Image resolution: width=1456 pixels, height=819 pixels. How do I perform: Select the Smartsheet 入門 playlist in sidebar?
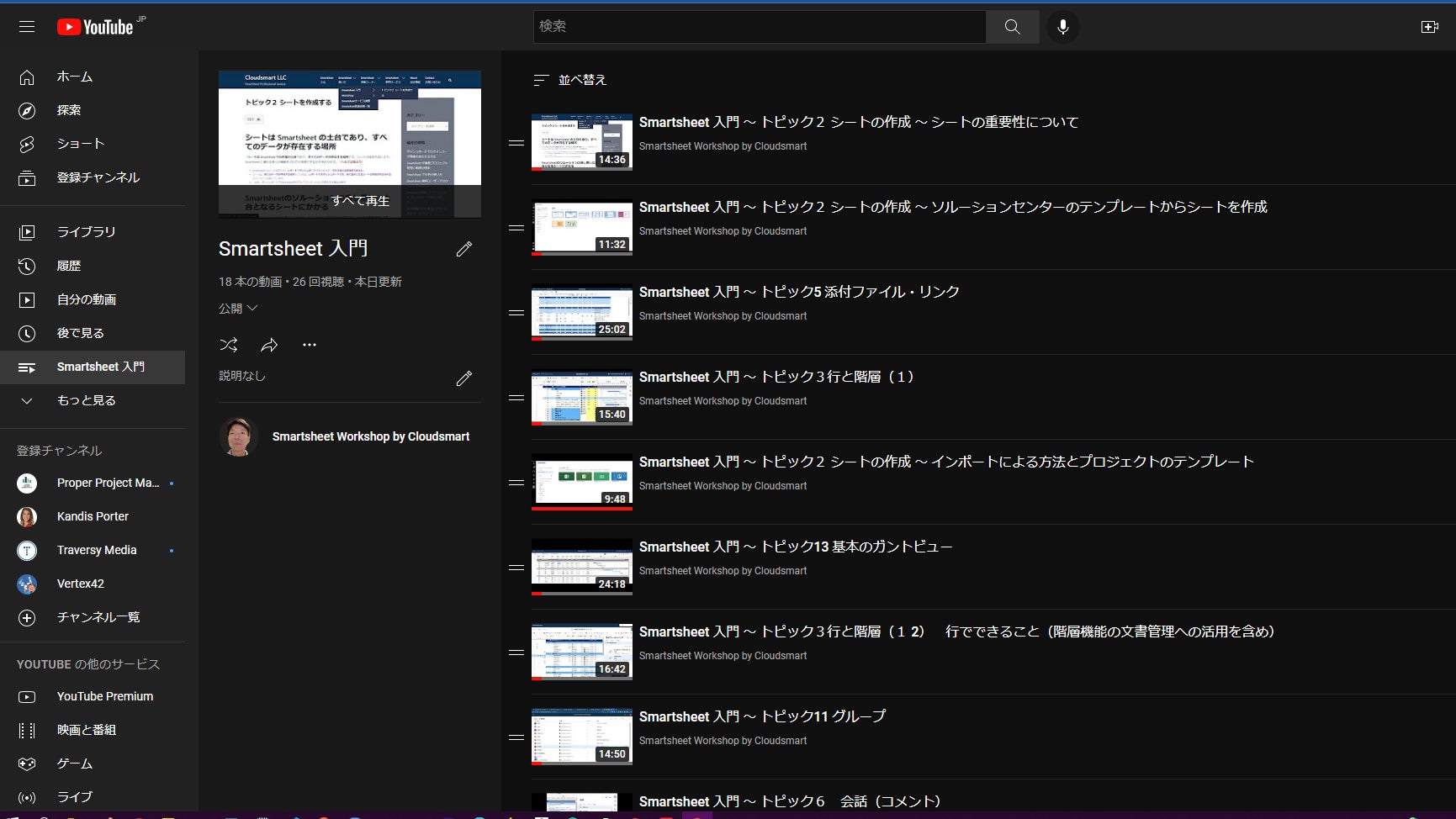click(x=93, y=367)
